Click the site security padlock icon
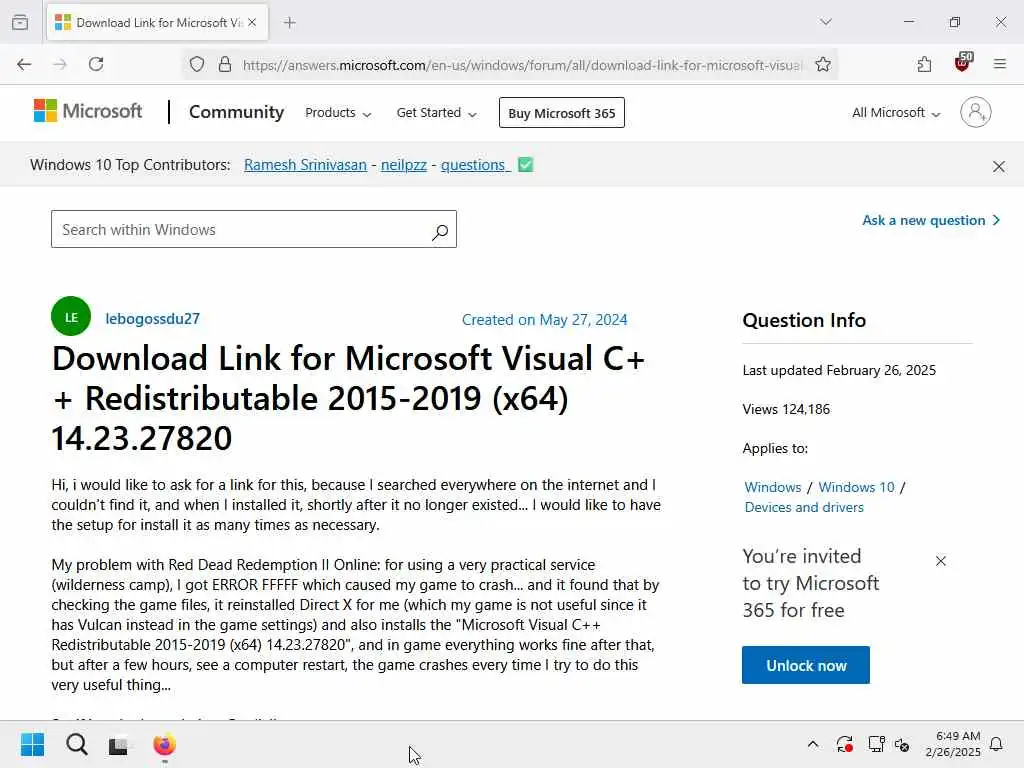 tap(225, 64)
